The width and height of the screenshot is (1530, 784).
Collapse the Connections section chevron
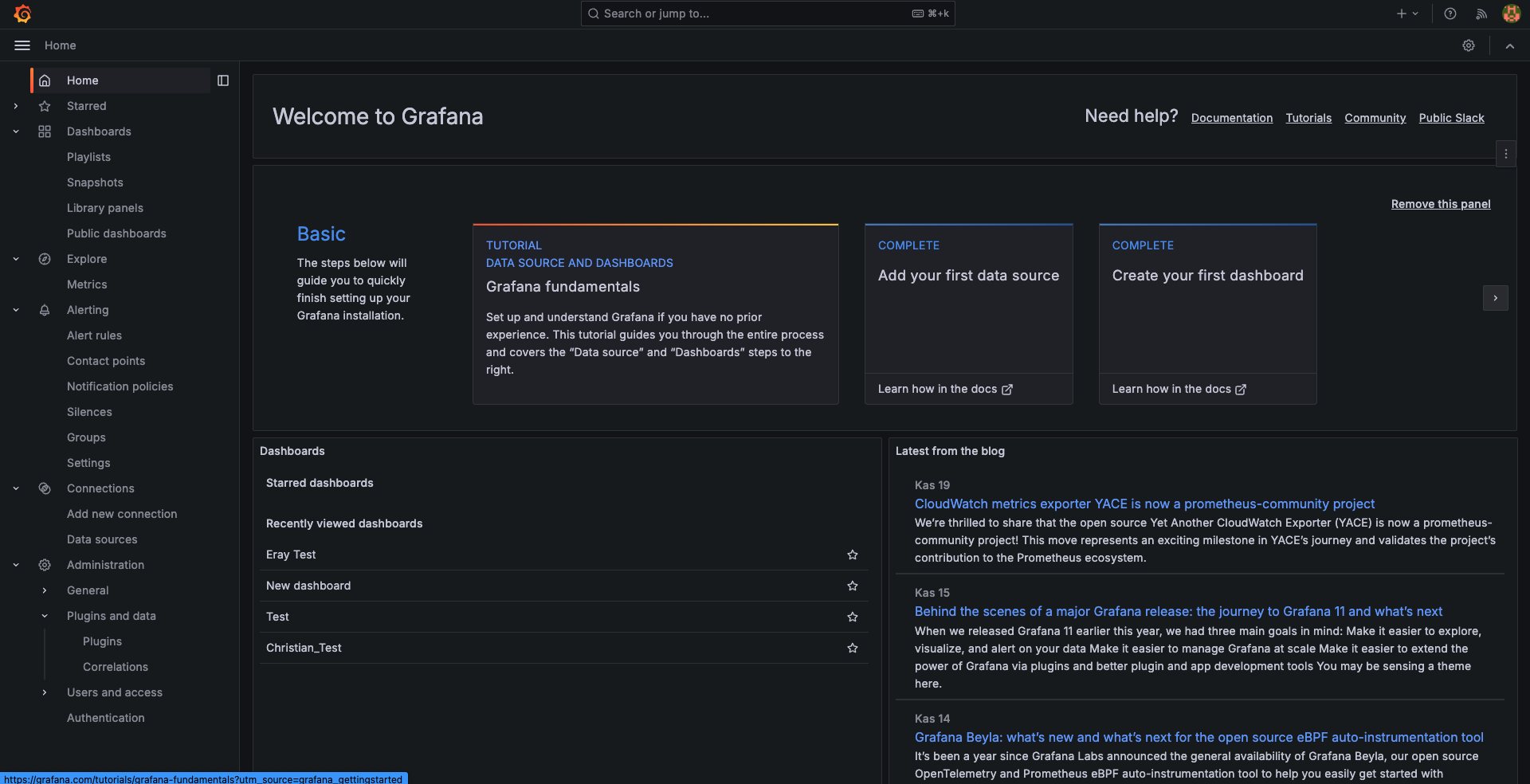coord(16,488)
